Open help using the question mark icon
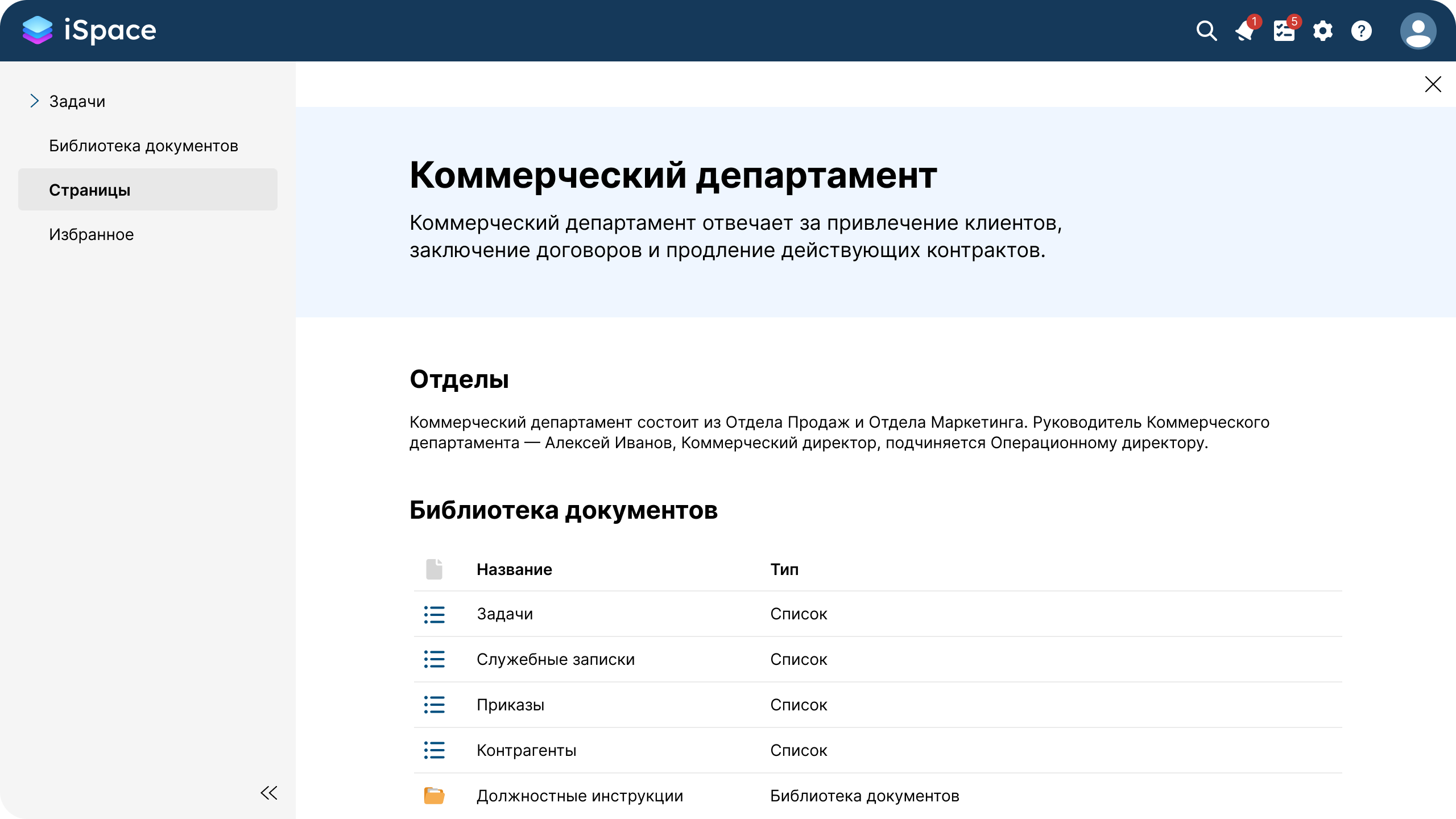Image resolution: width=1456 pixels, height=819 pixels. [x=1361, y=31]
